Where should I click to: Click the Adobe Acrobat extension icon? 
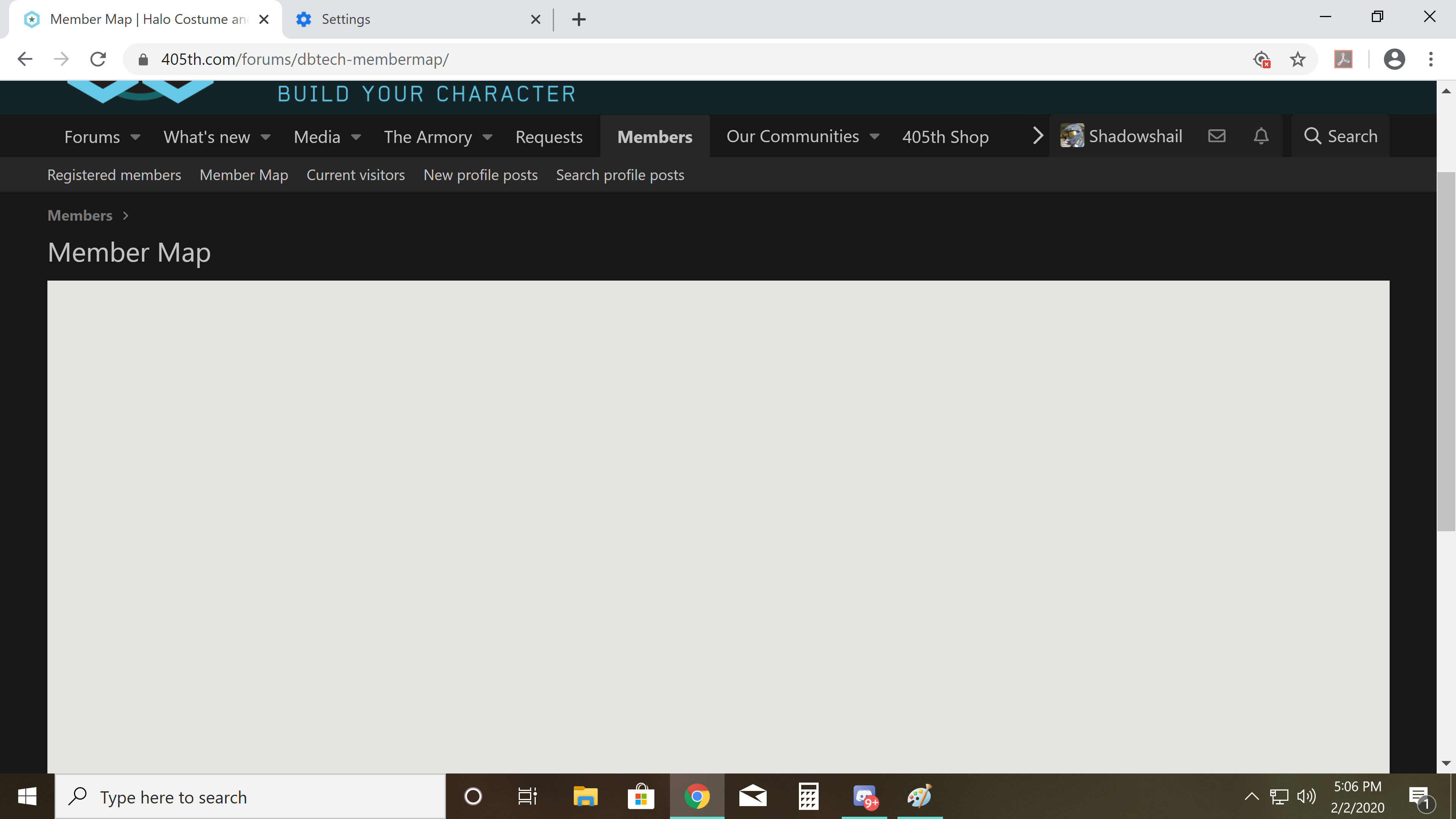tap(1343, 60)
